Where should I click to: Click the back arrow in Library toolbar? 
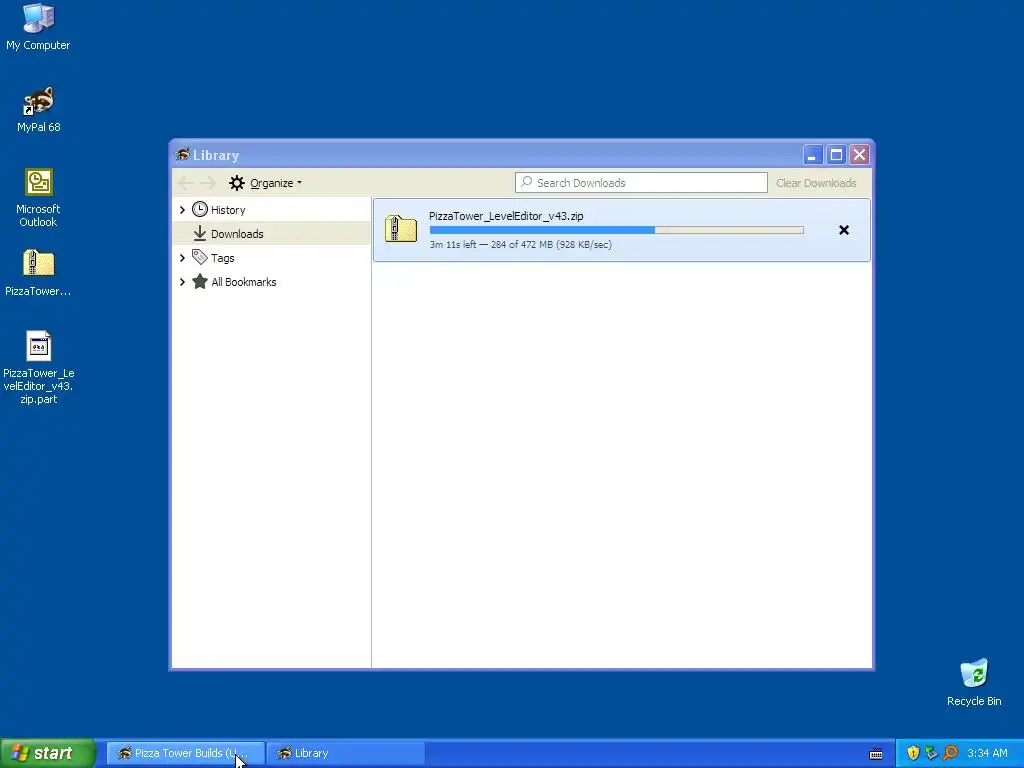pos(185,183)
